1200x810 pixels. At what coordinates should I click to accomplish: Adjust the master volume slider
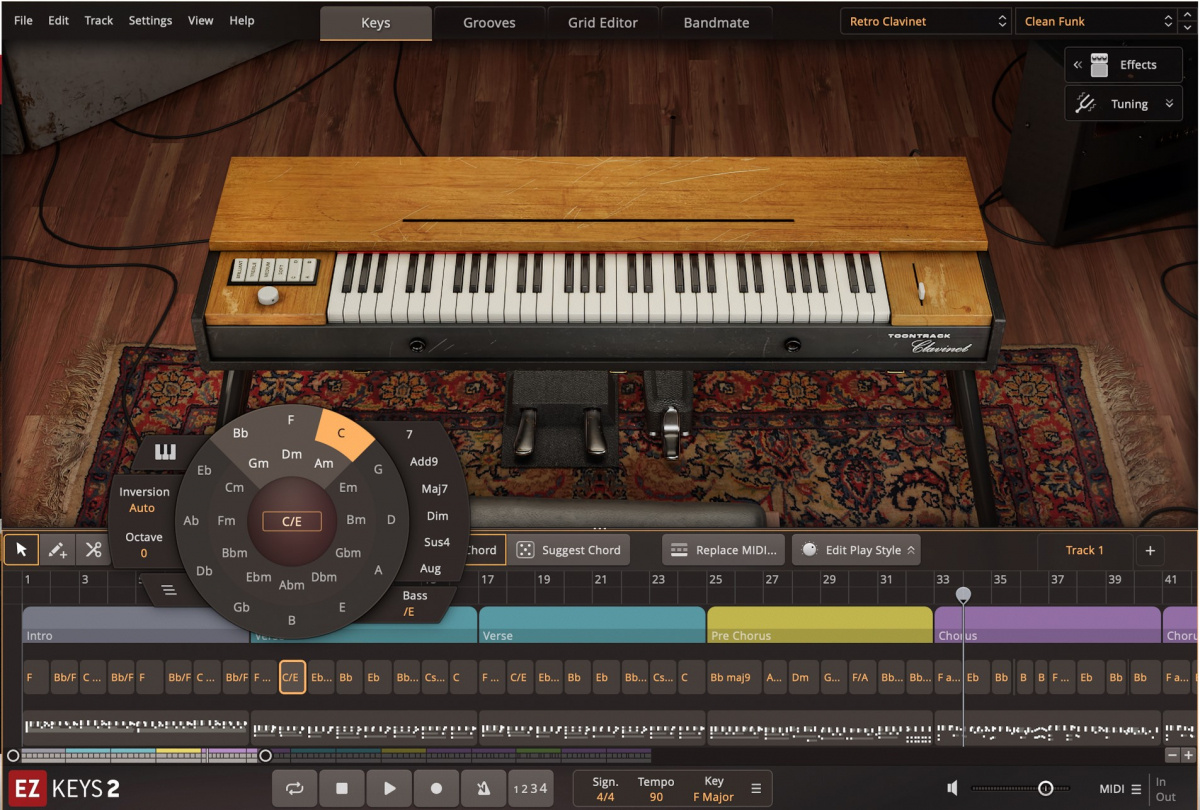coord(1046,788)
